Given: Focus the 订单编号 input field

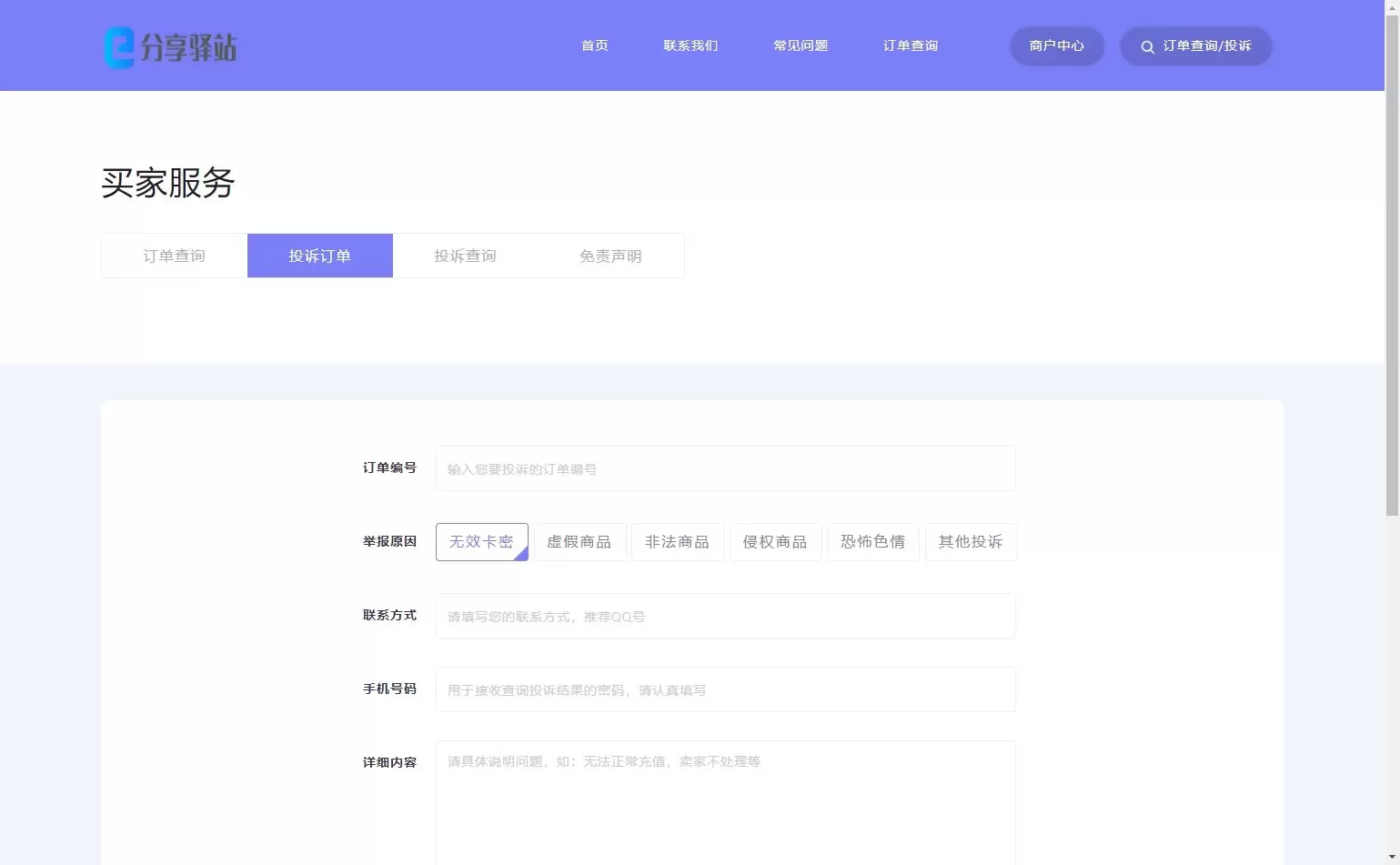Looking at the screenshot, I should click(726, 468).
